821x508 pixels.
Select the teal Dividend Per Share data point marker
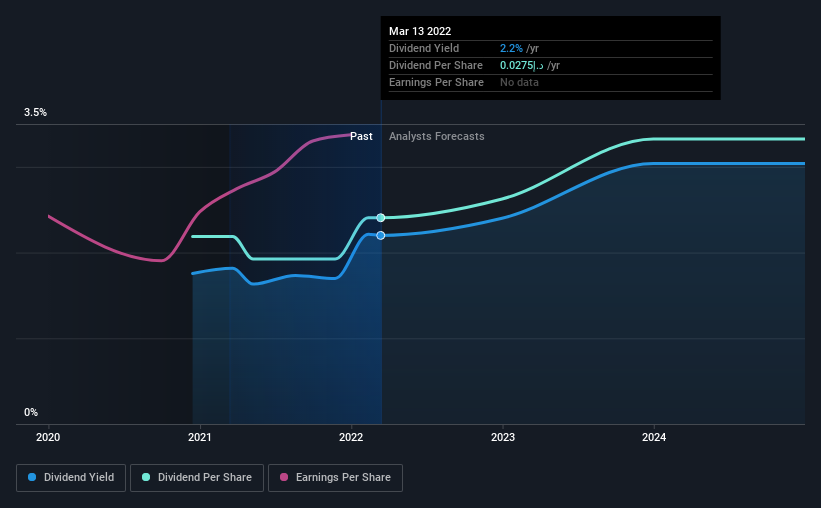click(x=381, y=218)
